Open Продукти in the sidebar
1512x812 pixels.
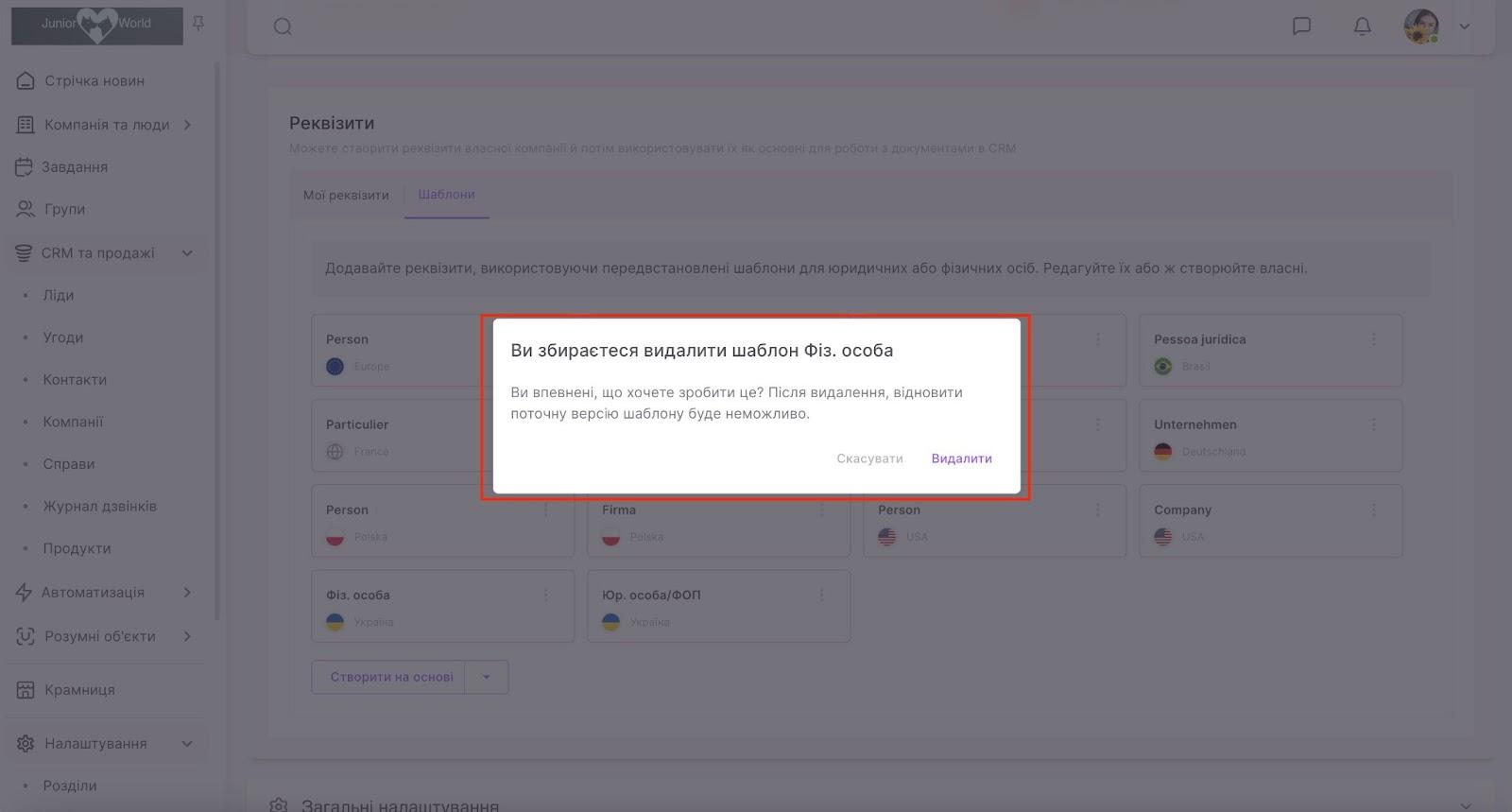pyautogui.click(x=77, y=549)
